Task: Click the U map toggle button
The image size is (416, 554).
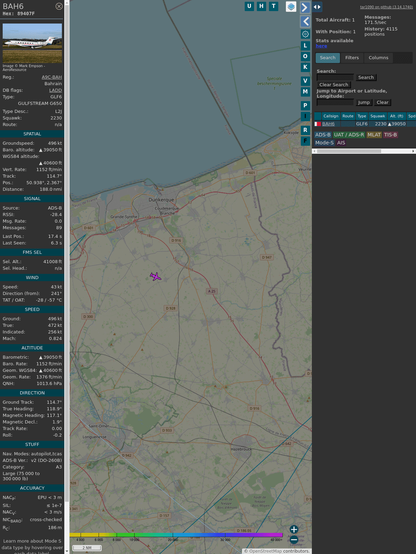Action: point(249,6)
